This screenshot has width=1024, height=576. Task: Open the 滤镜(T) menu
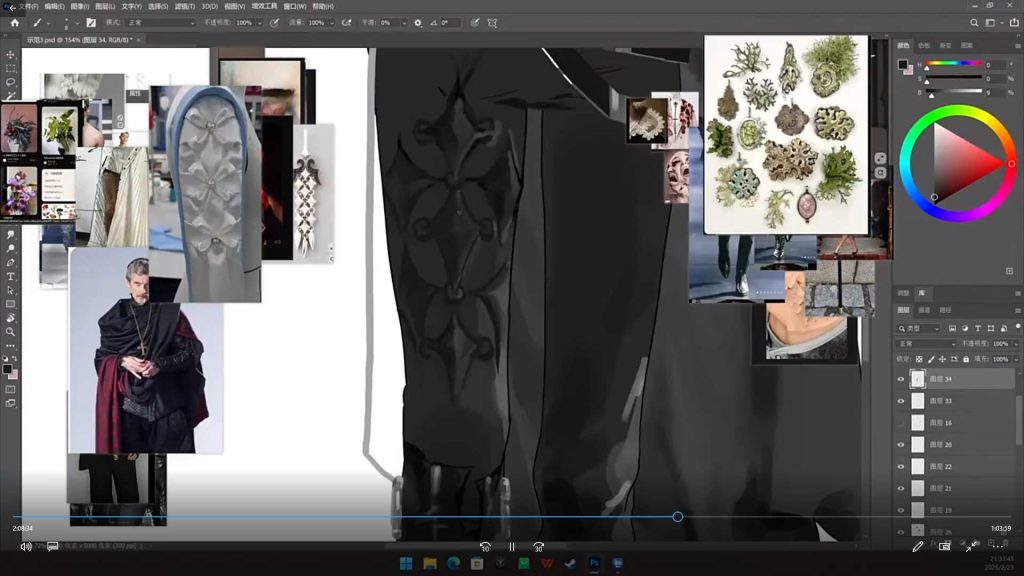[183, 6]
